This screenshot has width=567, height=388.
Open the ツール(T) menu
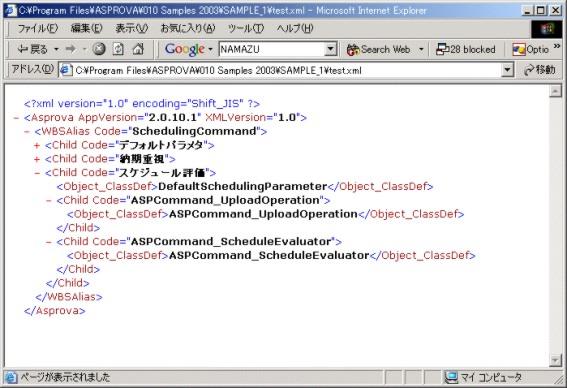pyautogui.click(x=246, y=28)
